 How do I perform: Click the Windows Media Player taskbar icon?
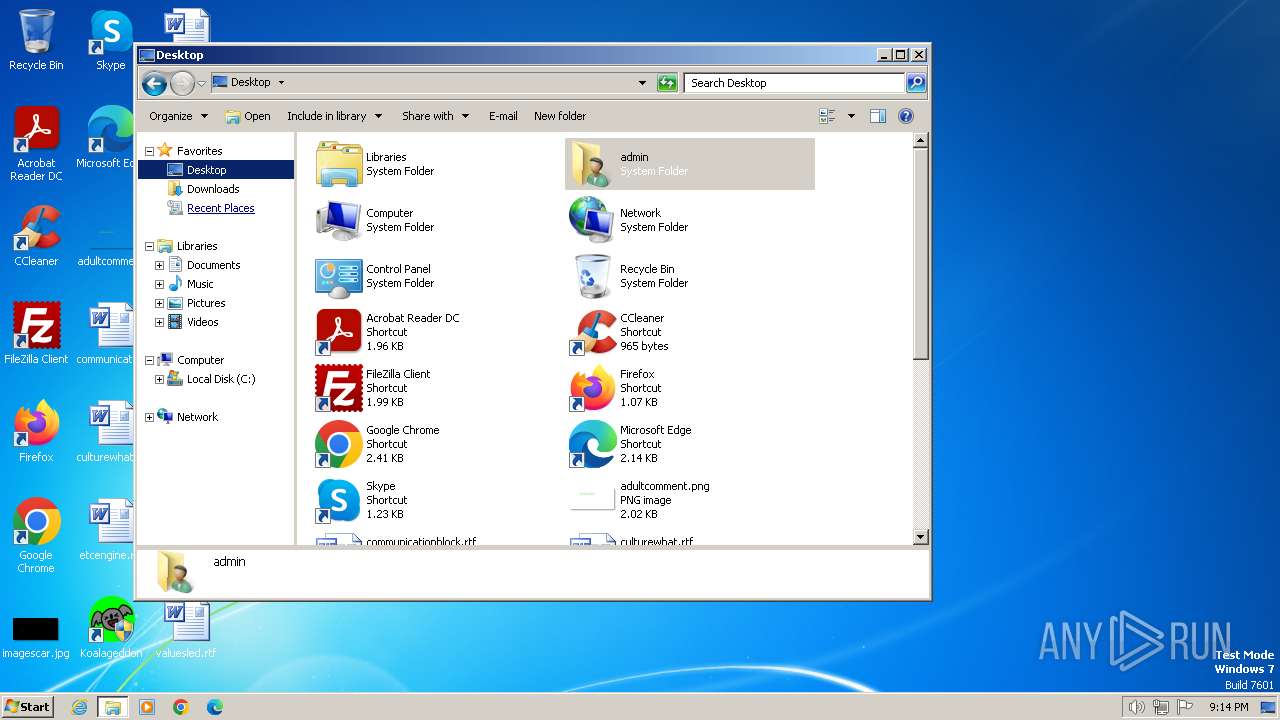(x=147, y=707)
